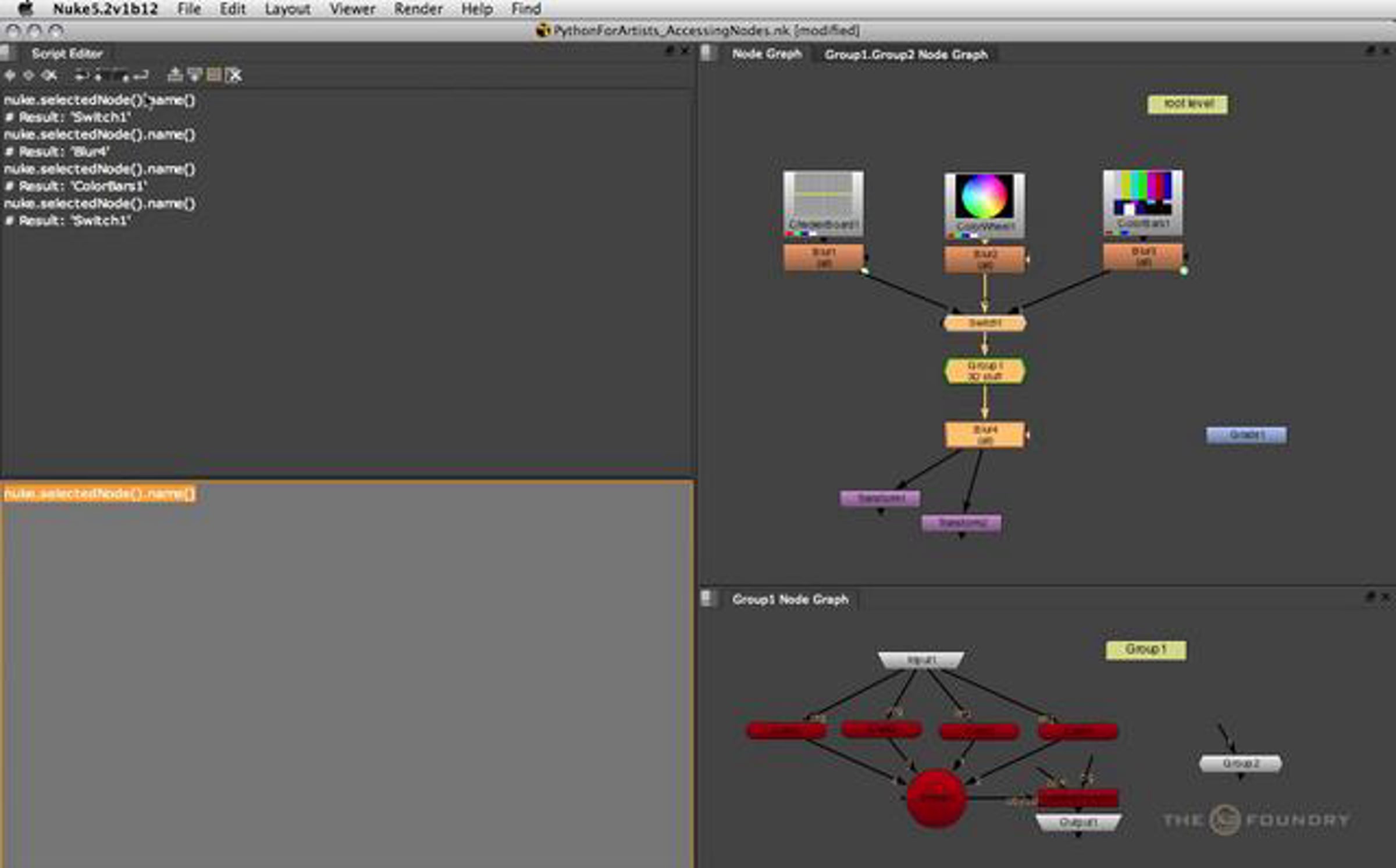Close the Group1 Node Graph pane

[x=1386, y=596]
